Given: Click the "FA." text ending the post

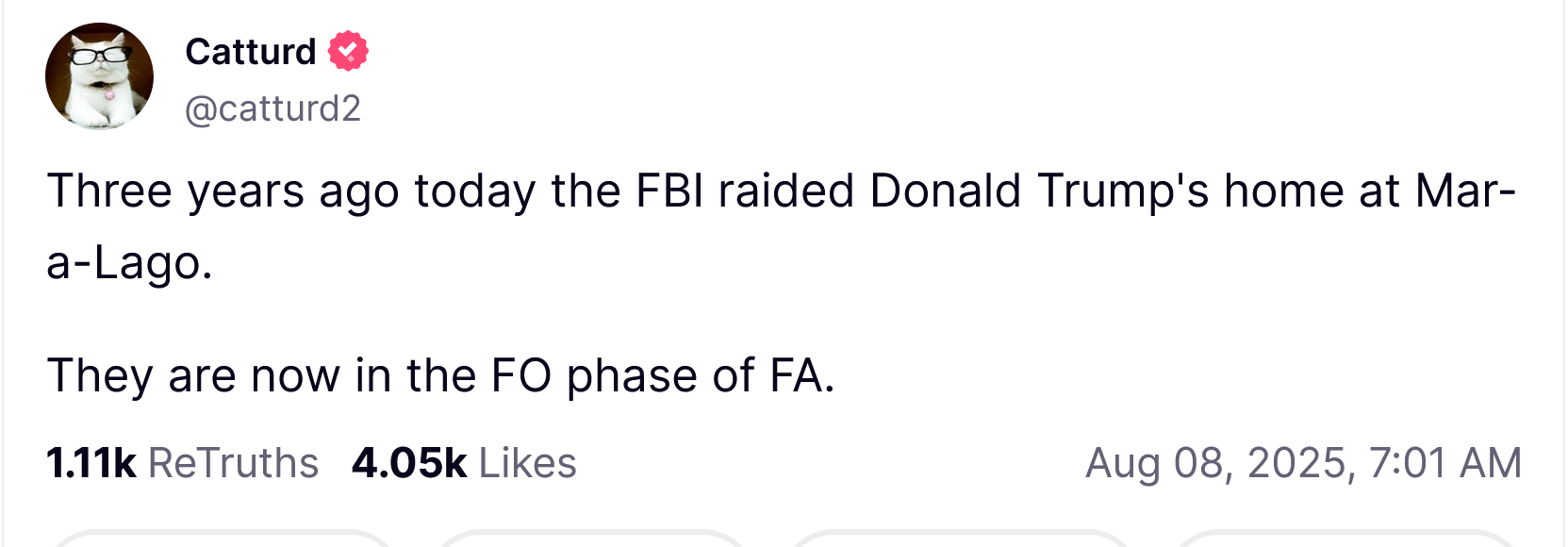Looking at the screenshot, I should [x=801, y=375].
